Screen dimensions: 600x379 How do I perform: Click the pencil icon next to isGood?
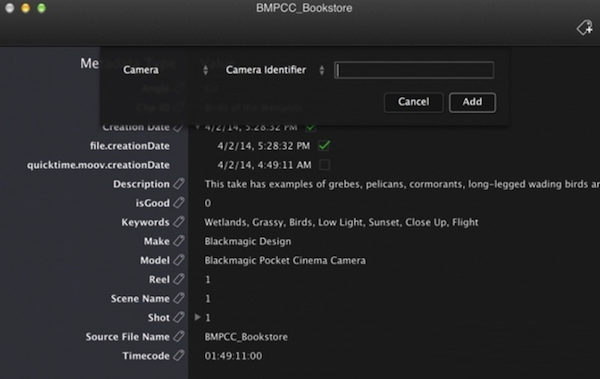[179, 203]
